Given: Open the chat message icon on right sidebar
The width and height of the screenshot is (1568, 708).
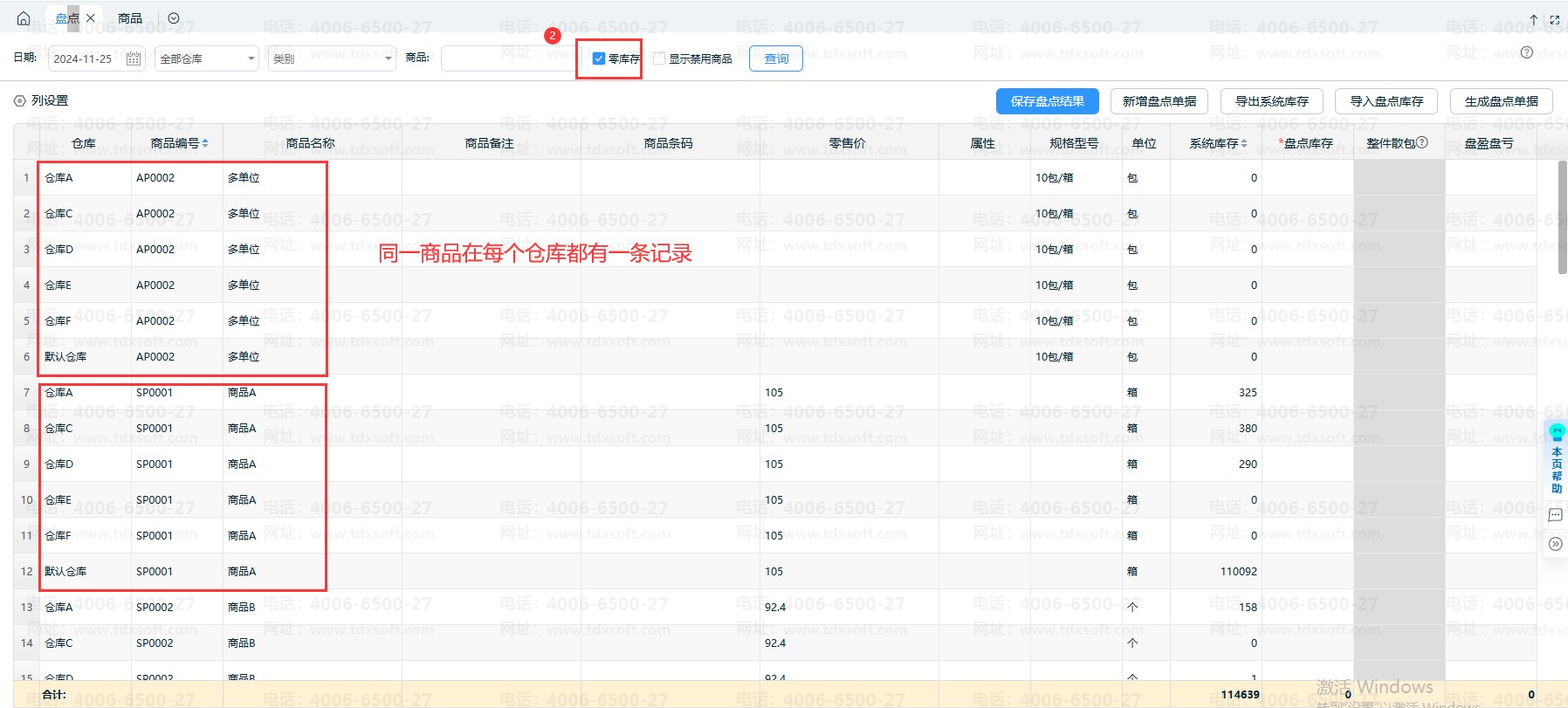Looking at the screenshot, I should click(x=1555, y=515).
